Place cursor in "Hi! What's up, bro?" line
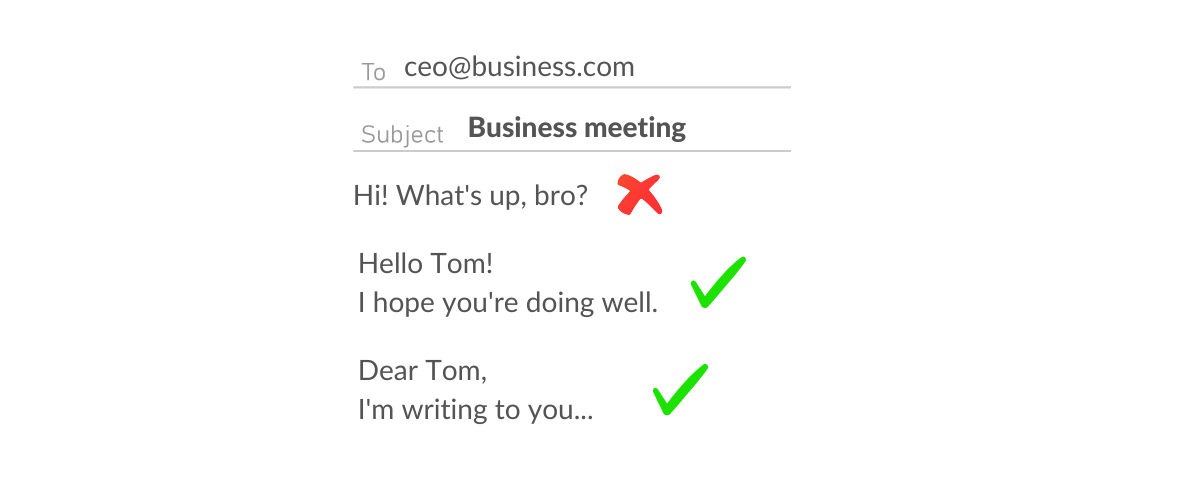 [470, 195]
